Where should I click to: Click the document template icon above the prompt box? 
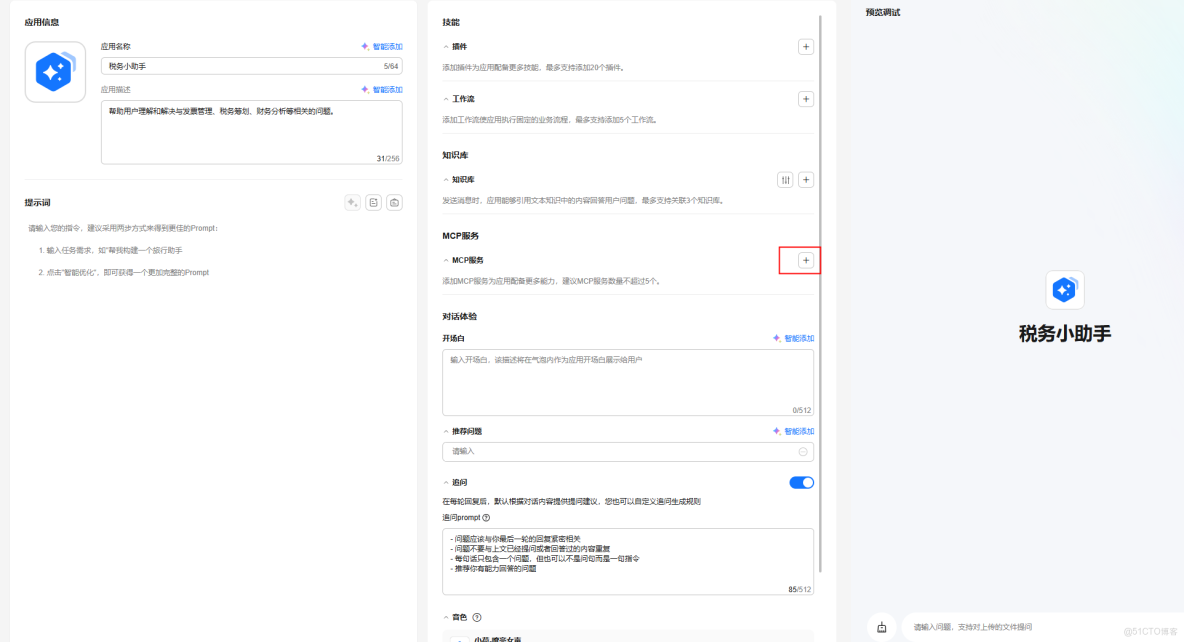tap(374, 203)
